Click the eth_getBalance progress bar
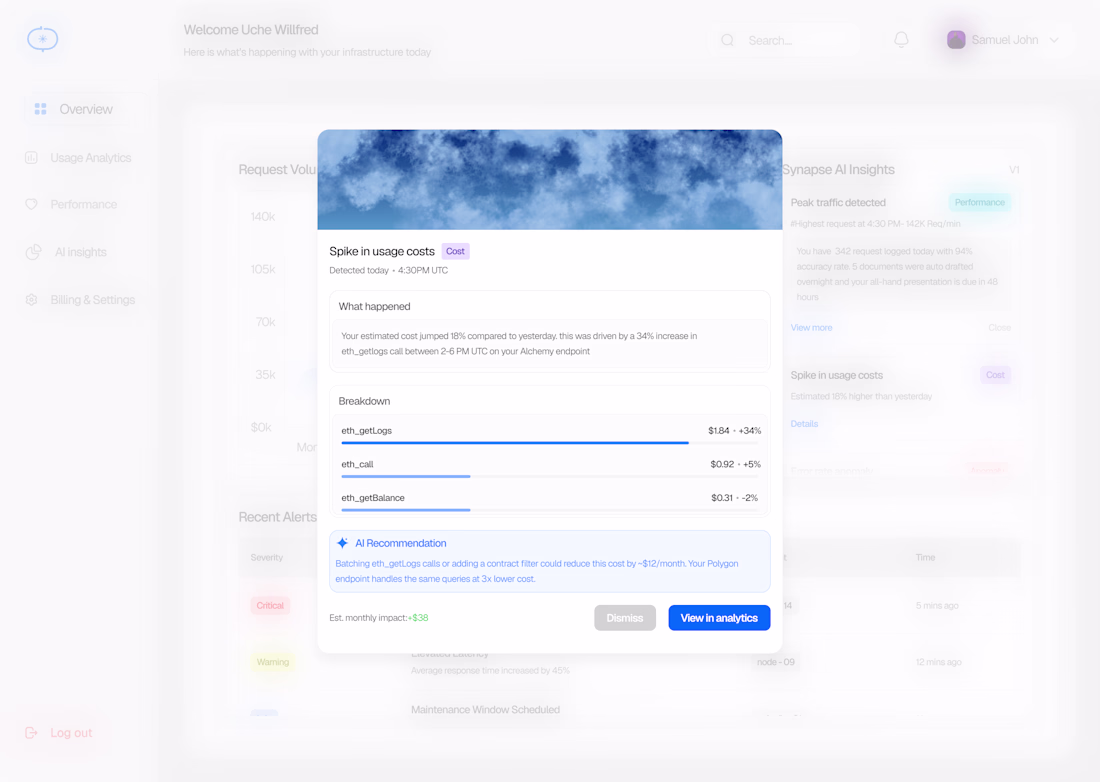The height and width of the screenshot is (782, 1100). pyautogui.click(x=549, y=510)
